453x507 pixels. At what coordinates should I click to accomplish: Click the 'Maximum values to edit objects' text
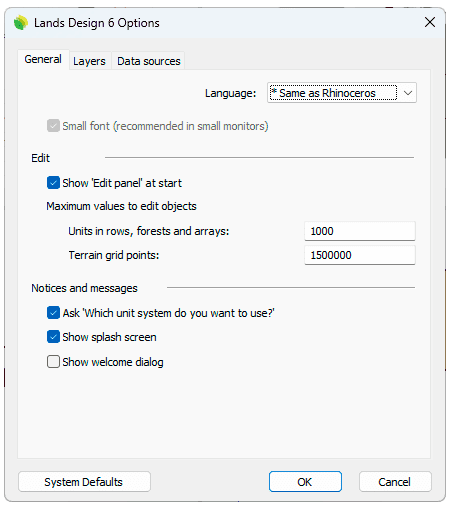pyautogui.click(x=121, y=206)
